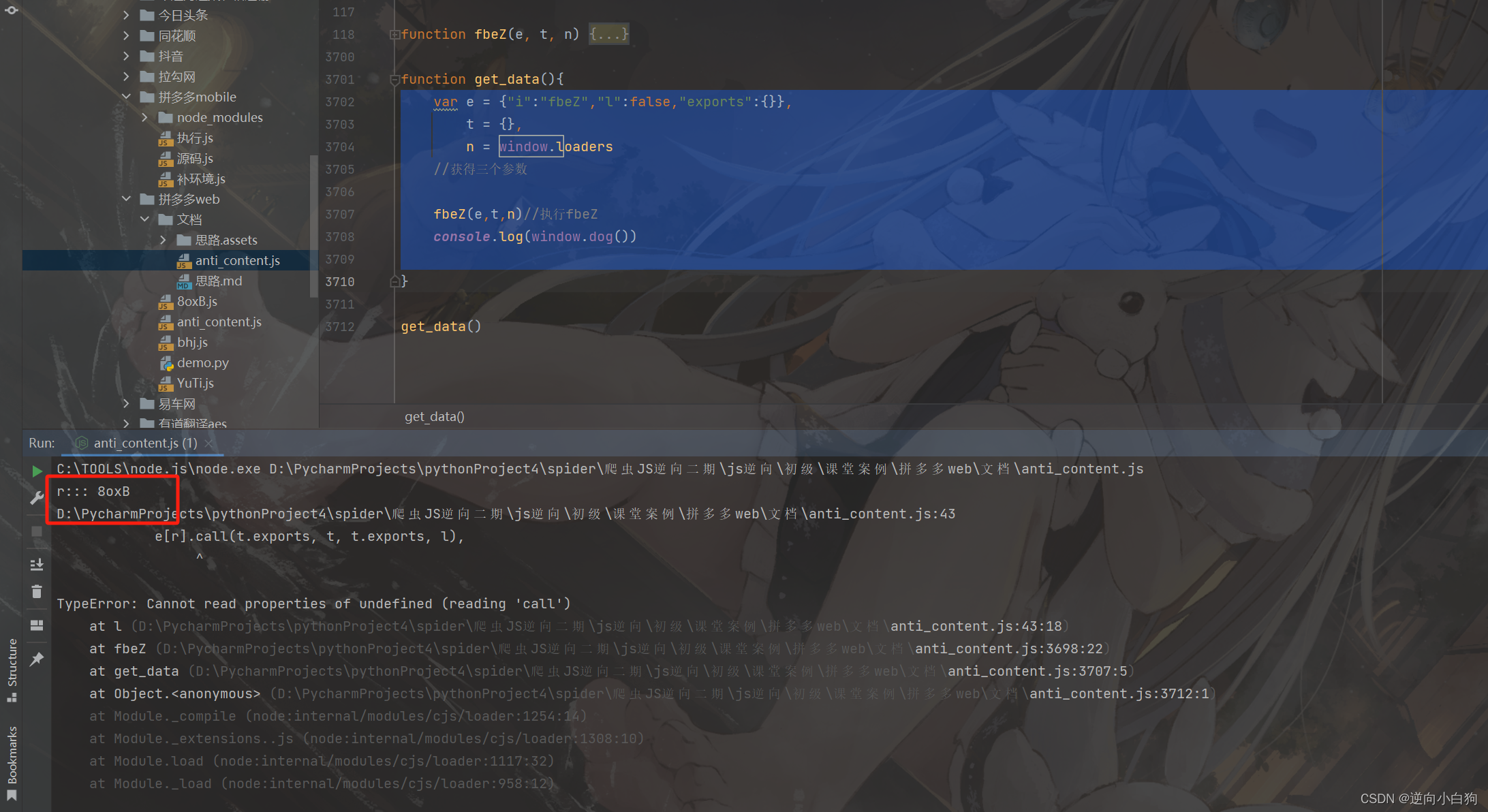
Task: Clear console output with trash icon
Action: (x=37, y=591)
